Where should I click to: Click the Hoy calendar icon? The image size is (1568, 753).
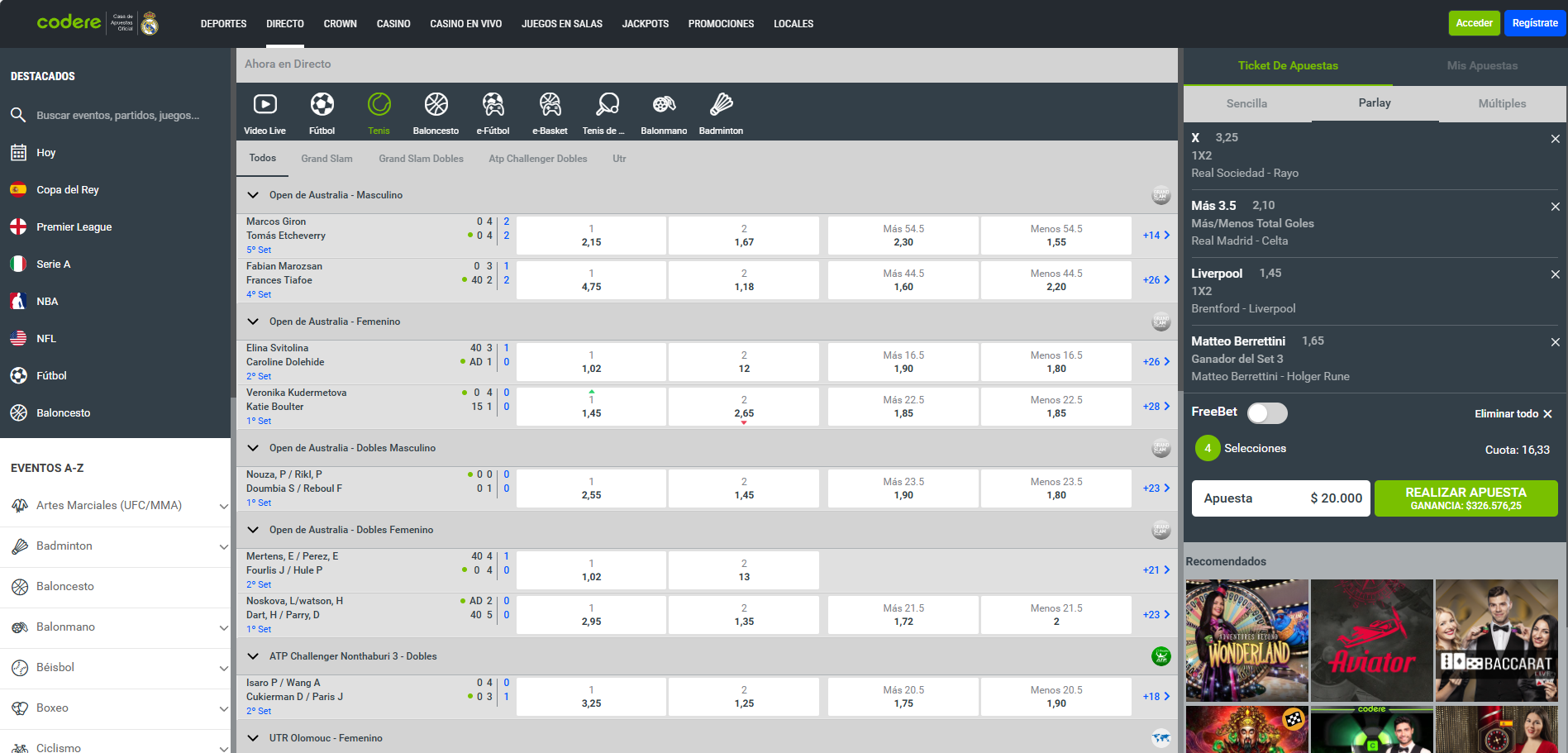click(18, 152)
